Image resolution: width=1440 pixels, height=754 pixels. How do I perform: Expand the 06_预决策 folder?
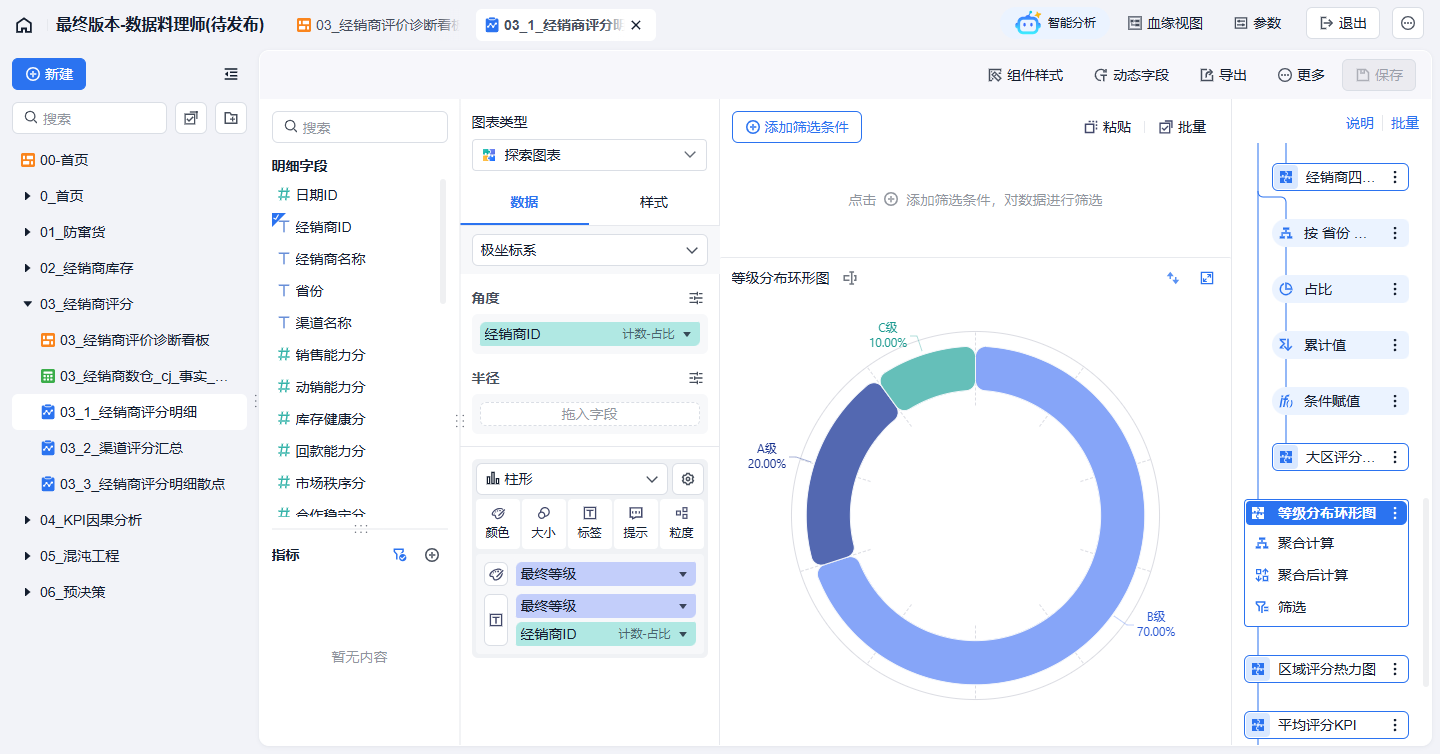(28, 592)
